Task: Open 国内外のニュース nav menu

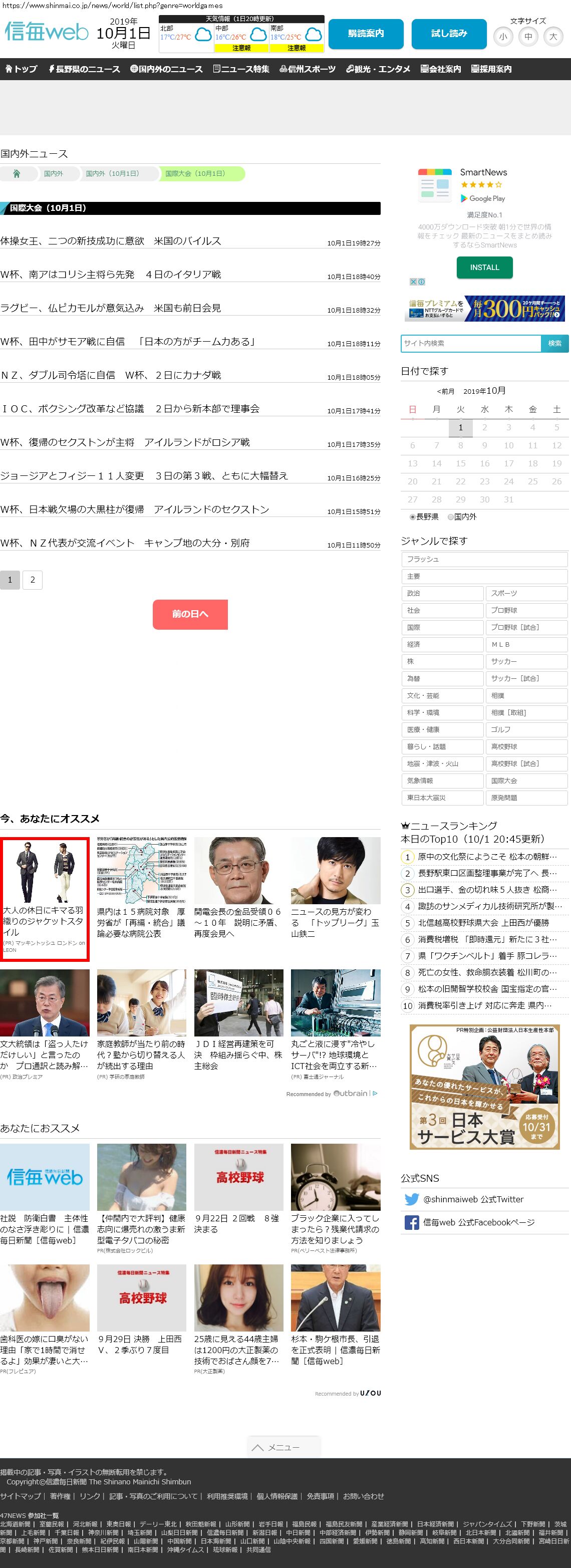Action: coord(166,70)
